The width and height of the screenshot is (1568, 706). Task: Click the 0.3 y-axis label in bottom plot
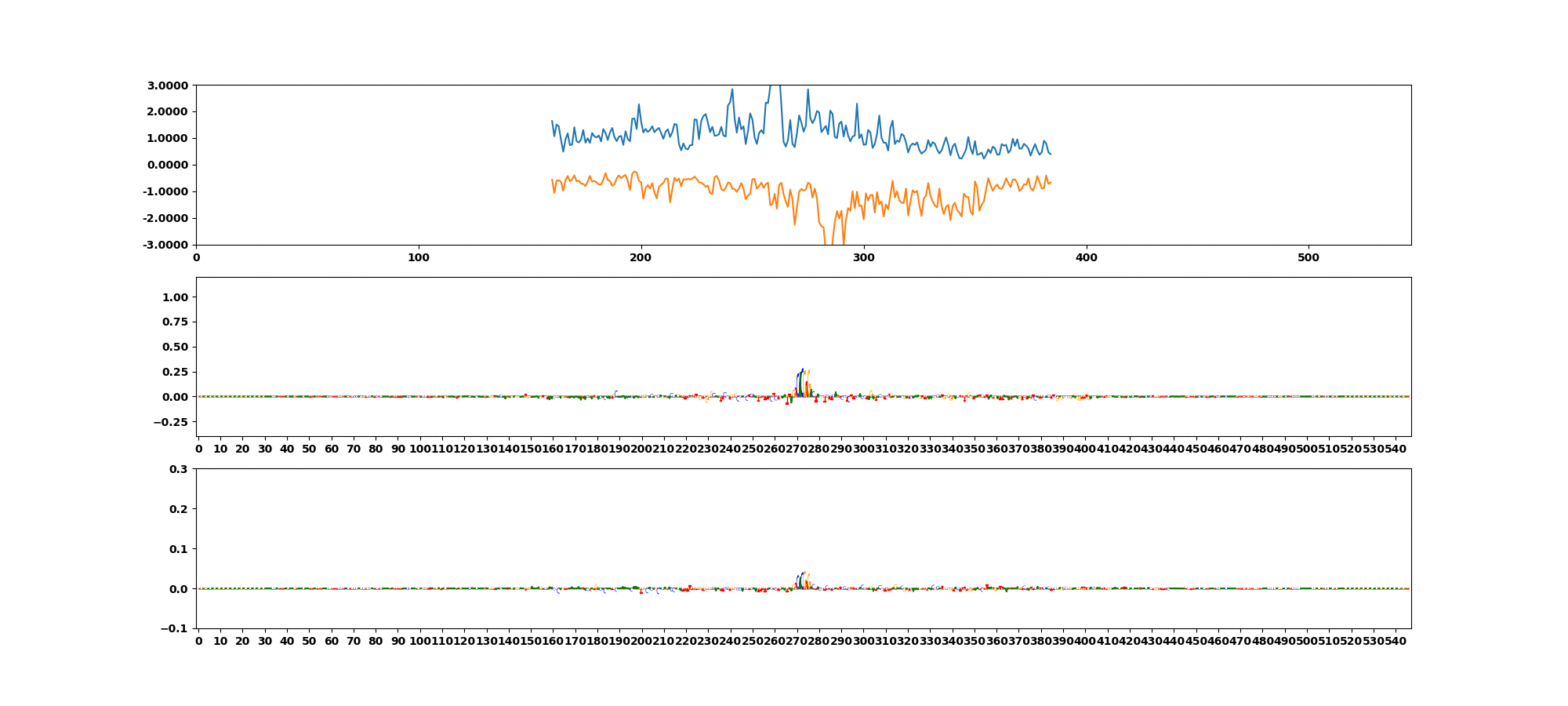pyautogui.click(x=180, y=469)
